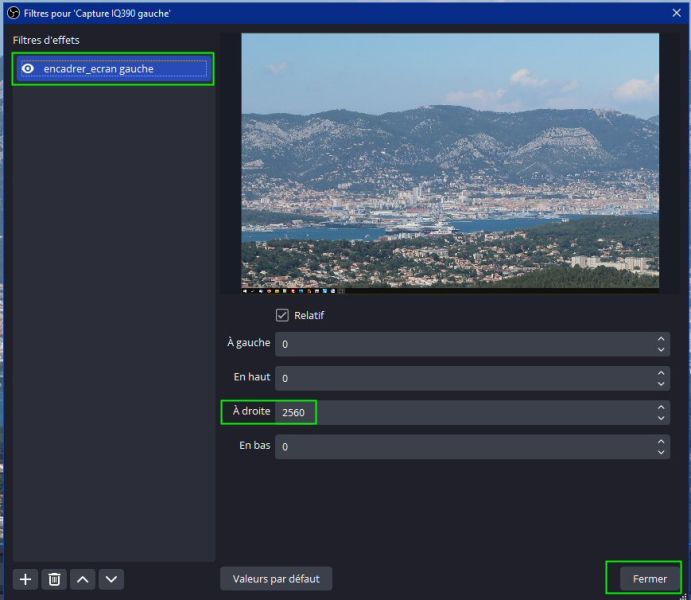Image resolution: width=691 pixels, height=600 pixels.
Task: Move filter down with chevron button
Action: (x=111, y=579)
